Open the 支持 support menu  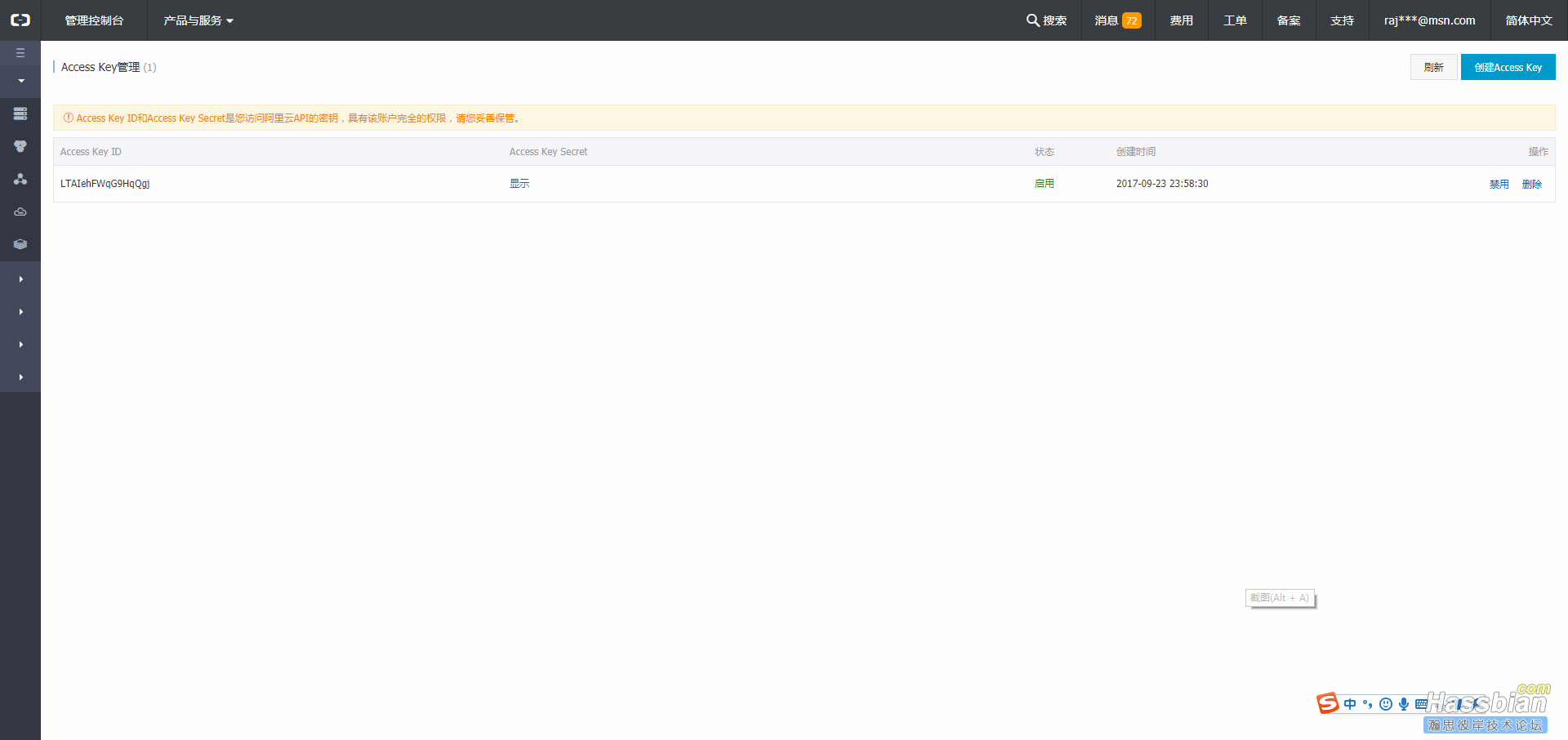point(1342,20)
